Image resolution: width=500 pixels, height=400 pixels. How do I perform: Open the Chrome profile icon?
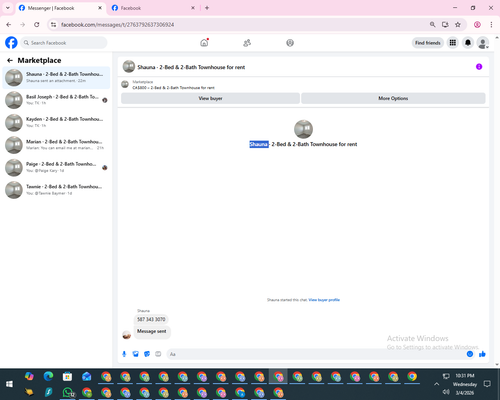point(477,25)
